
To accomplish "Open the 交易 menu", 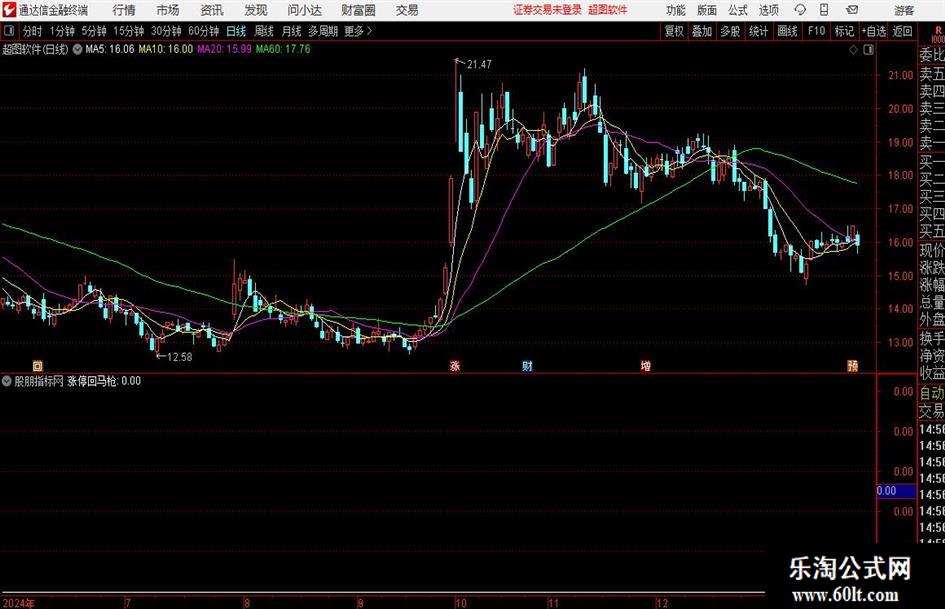I will (407, 10).
